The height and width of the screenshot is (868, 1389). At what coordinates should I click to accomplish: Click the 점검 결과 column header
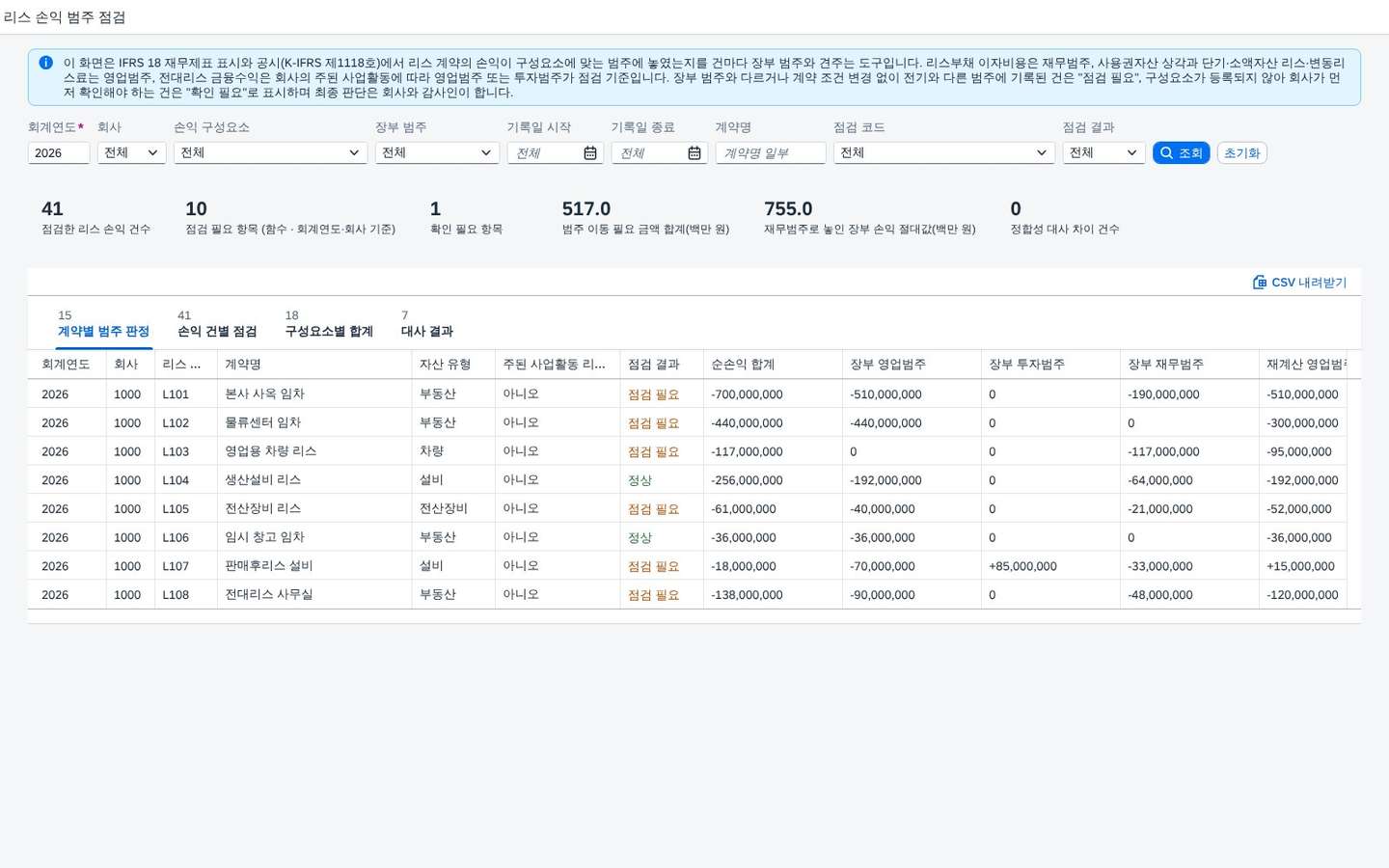662,365
